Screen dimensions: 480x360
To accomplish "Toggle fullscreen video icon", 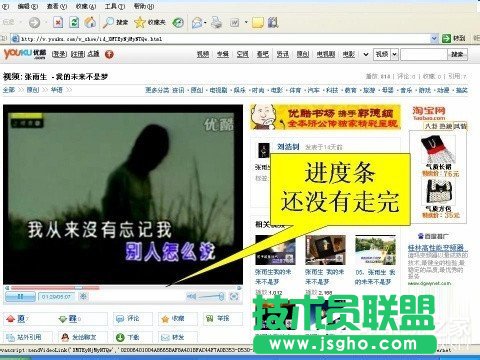I will [234, 296].
